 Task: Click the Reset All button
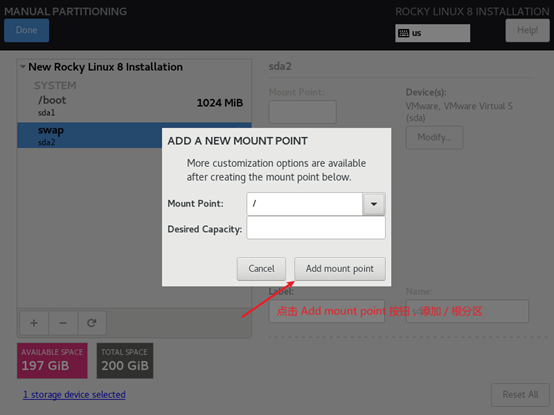(x=520, y=395)
